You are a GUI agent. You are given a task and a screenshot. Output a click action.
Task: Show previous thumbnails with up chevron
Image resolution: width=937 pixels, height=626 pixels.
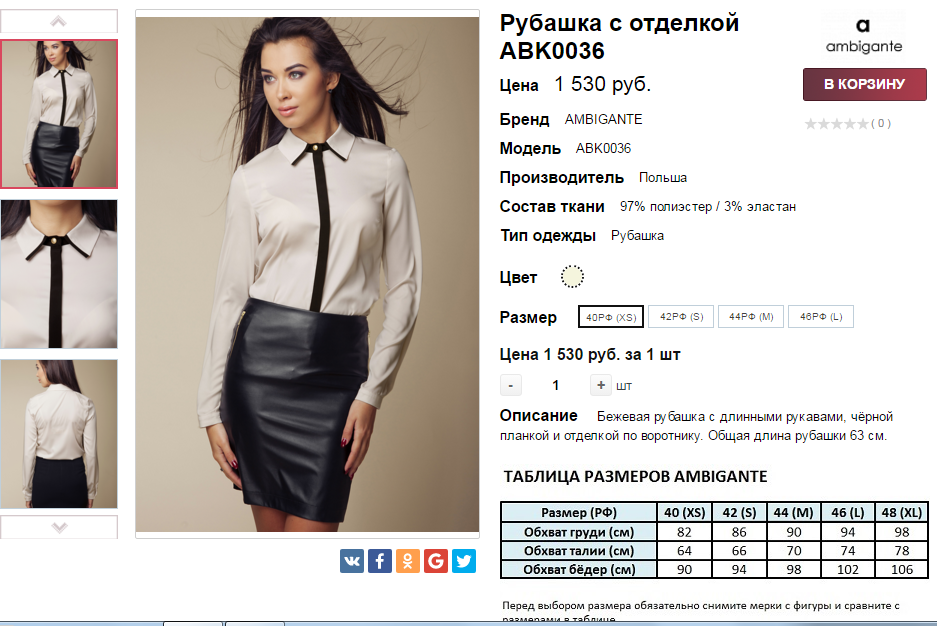[59, 22]
